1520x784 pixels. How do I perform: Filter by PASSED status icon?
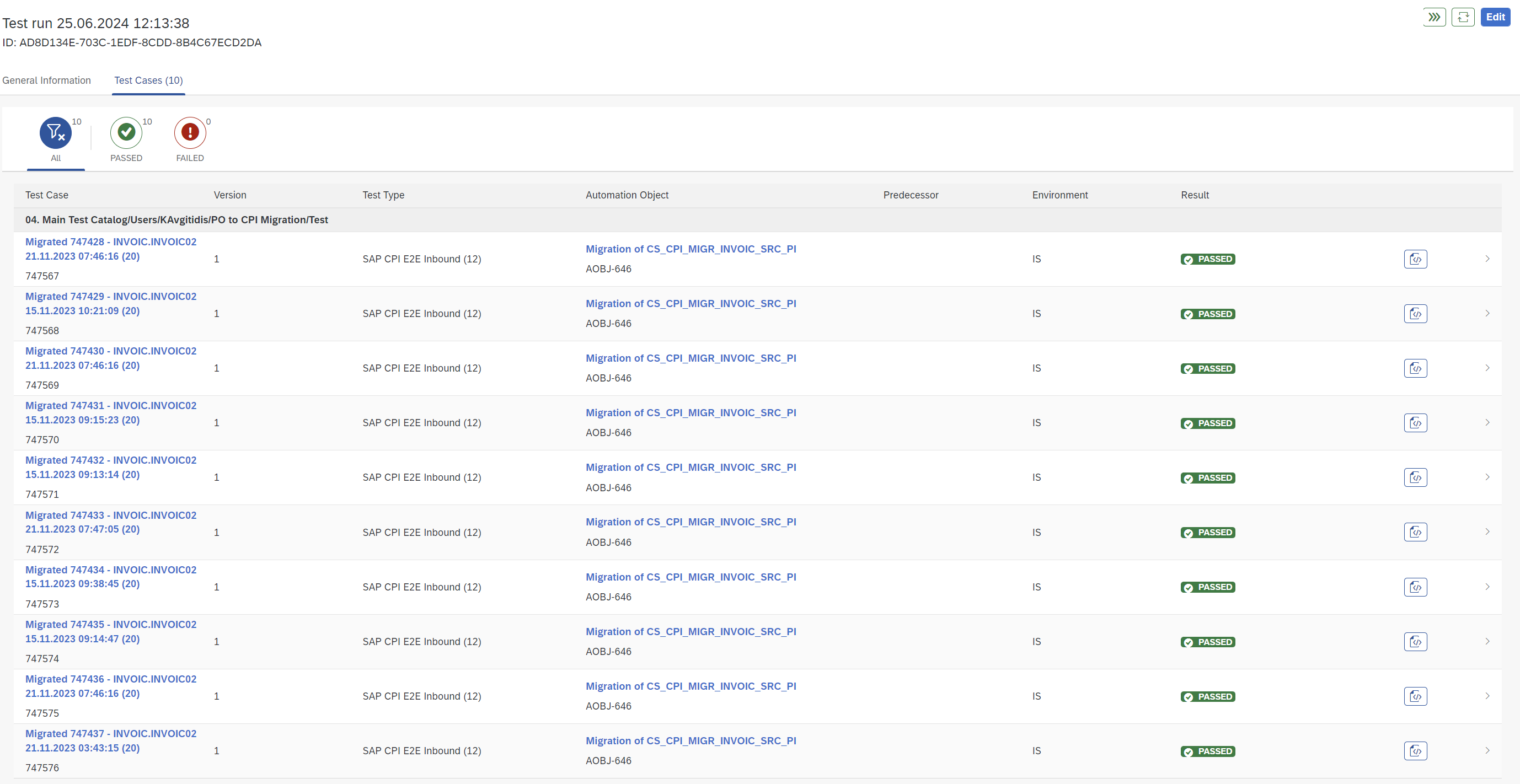coord(126,133)
